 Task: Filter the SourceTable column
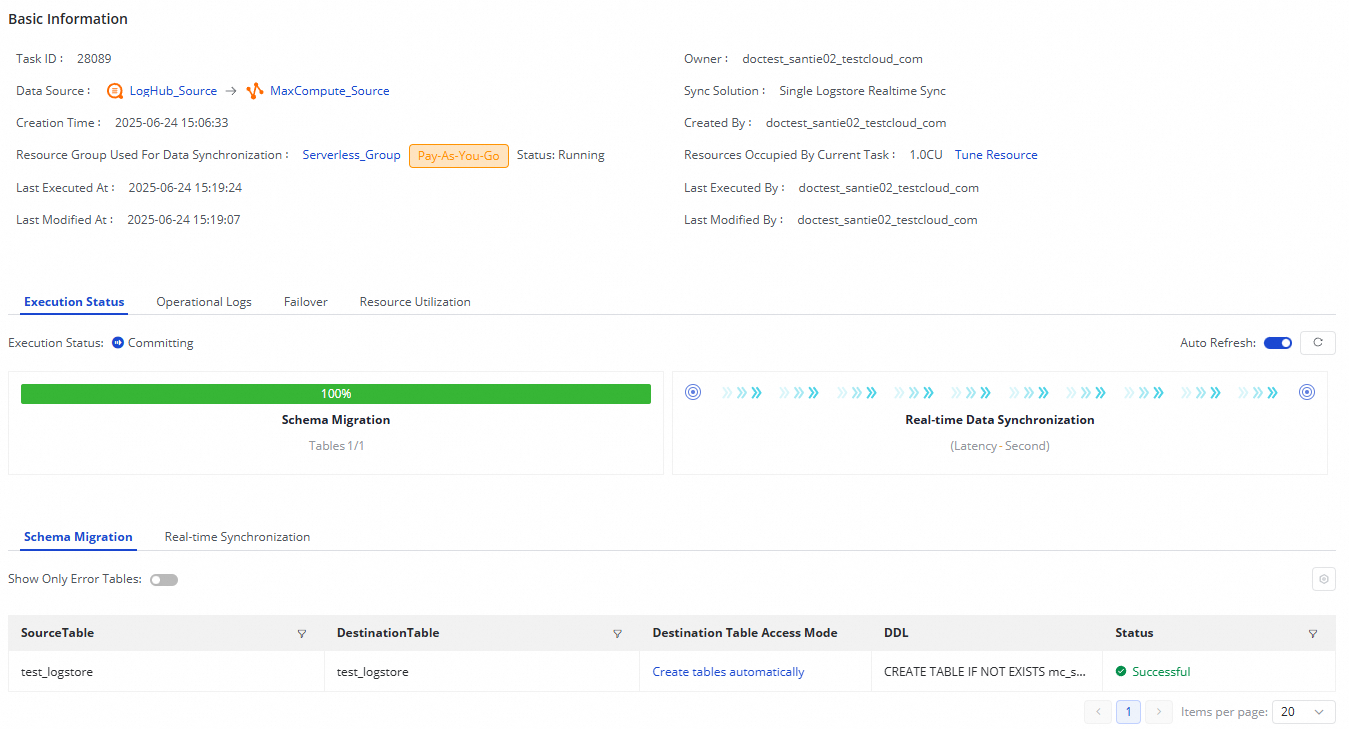302,634
